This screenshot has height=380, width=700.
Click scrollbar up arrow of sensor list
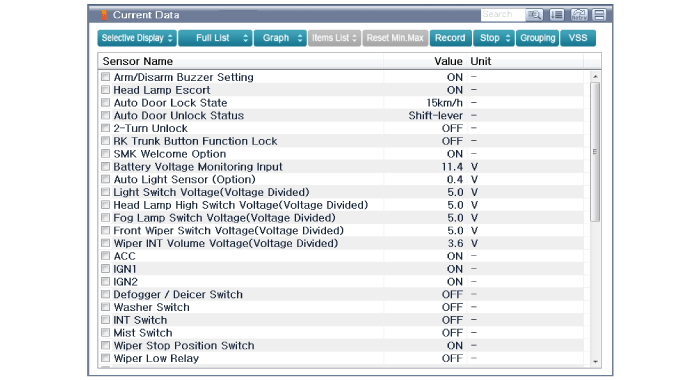(595, 77)
